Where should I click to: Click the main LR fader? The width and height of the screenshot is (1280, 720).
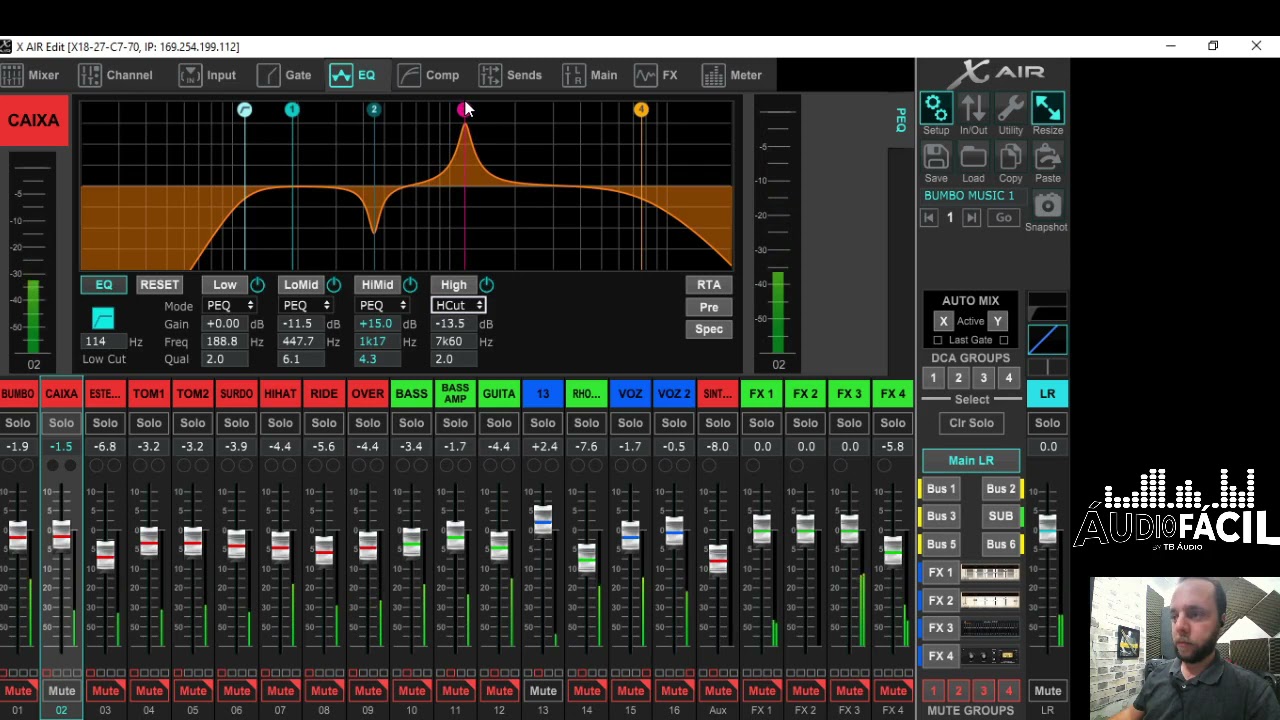pyautogui.click(x=1047, y=528)
